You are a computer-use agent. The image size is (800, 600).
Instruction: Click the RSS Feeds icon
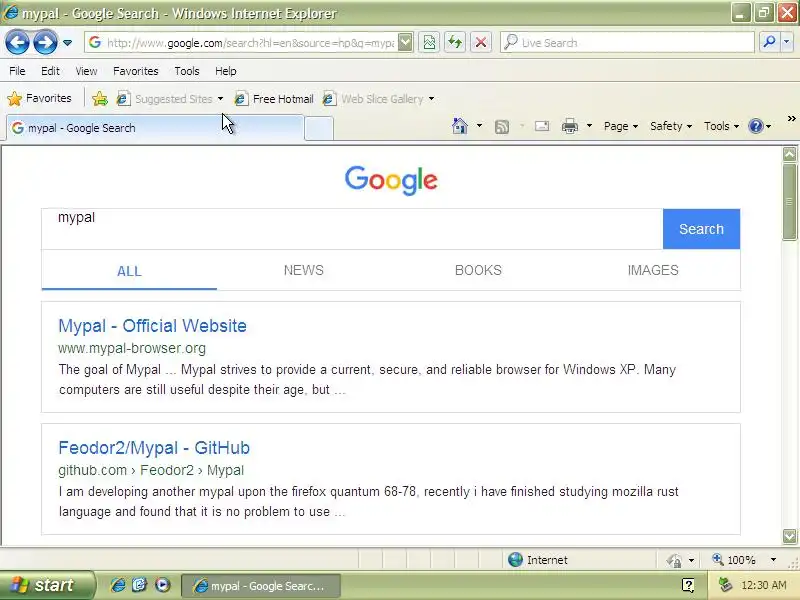pyautogui.click(x=502, y=127)
